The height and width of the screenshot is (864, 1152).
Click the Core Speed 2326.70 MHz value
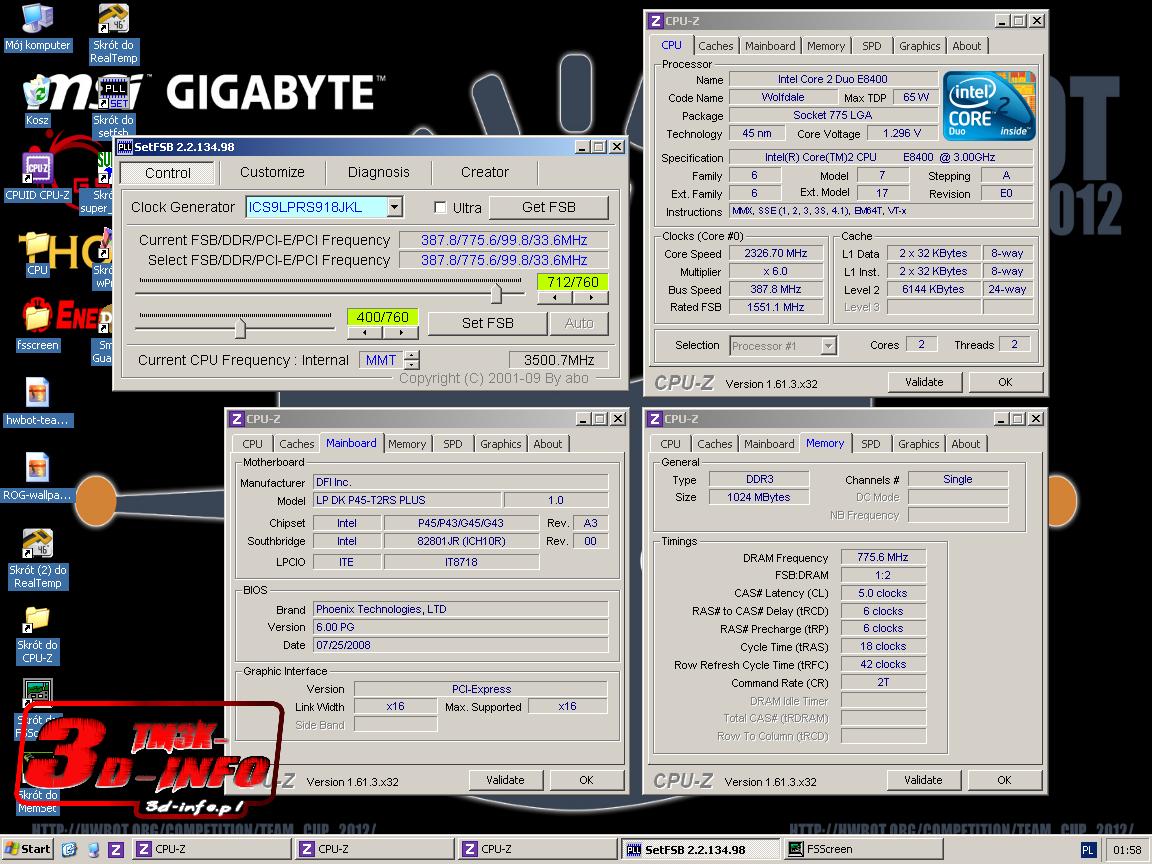[776, 253]
